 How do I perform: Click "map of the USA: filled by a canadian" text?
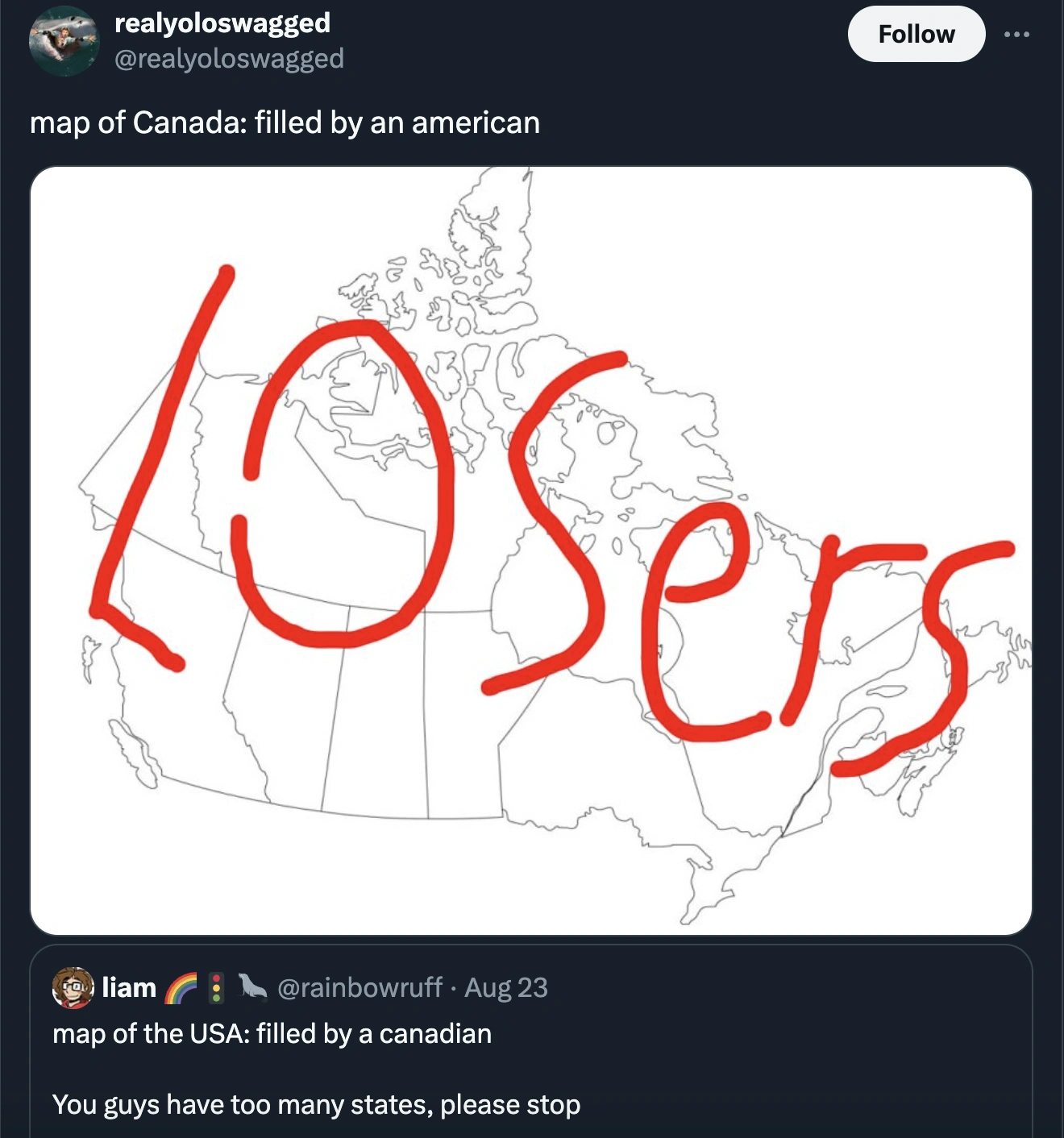272,1033
